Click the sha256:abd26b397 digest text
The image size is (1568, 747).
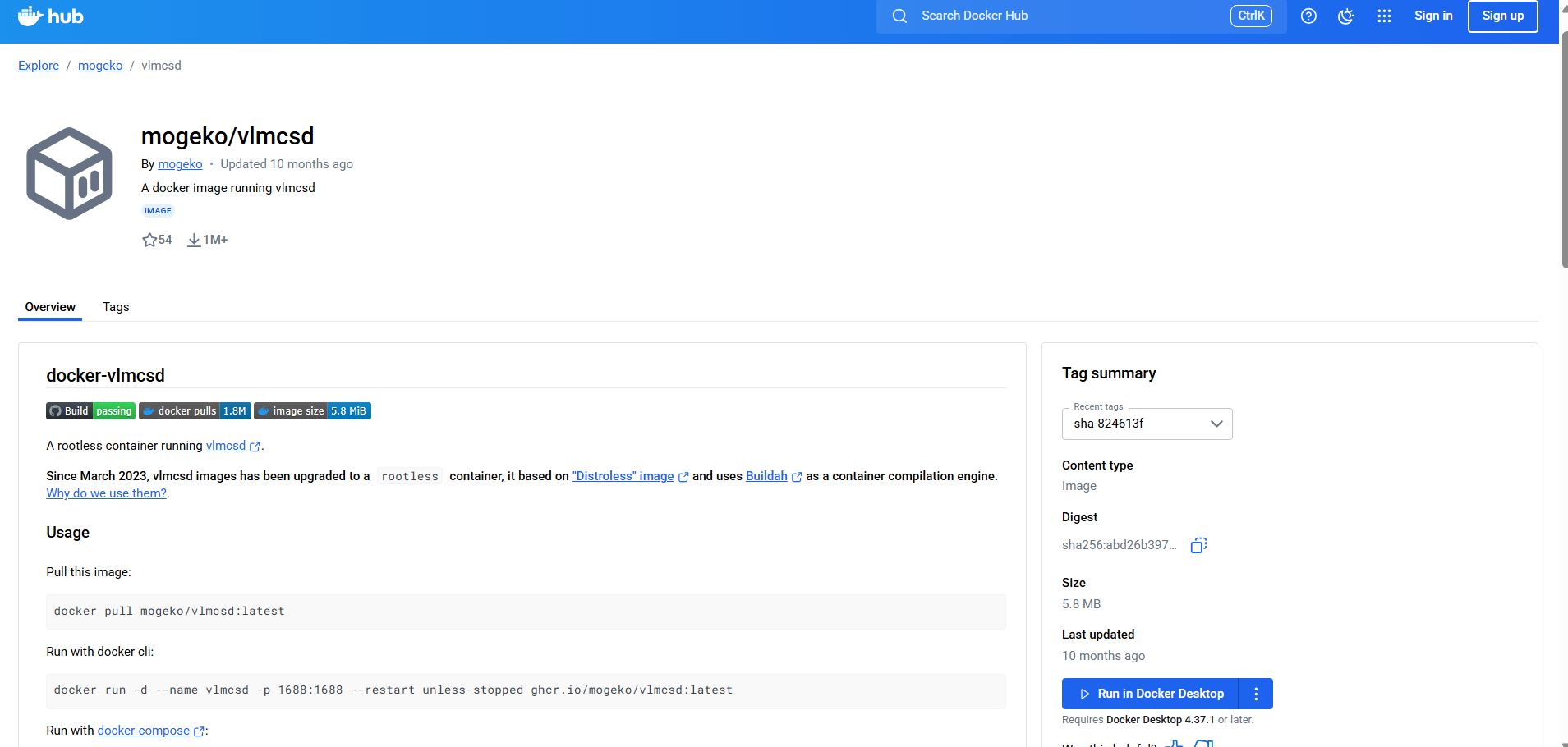point(1119,545)
